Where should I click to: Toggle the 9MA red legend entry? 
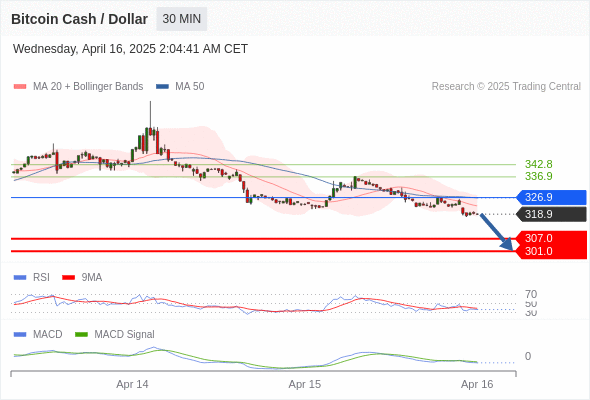[x=82, y=277]
